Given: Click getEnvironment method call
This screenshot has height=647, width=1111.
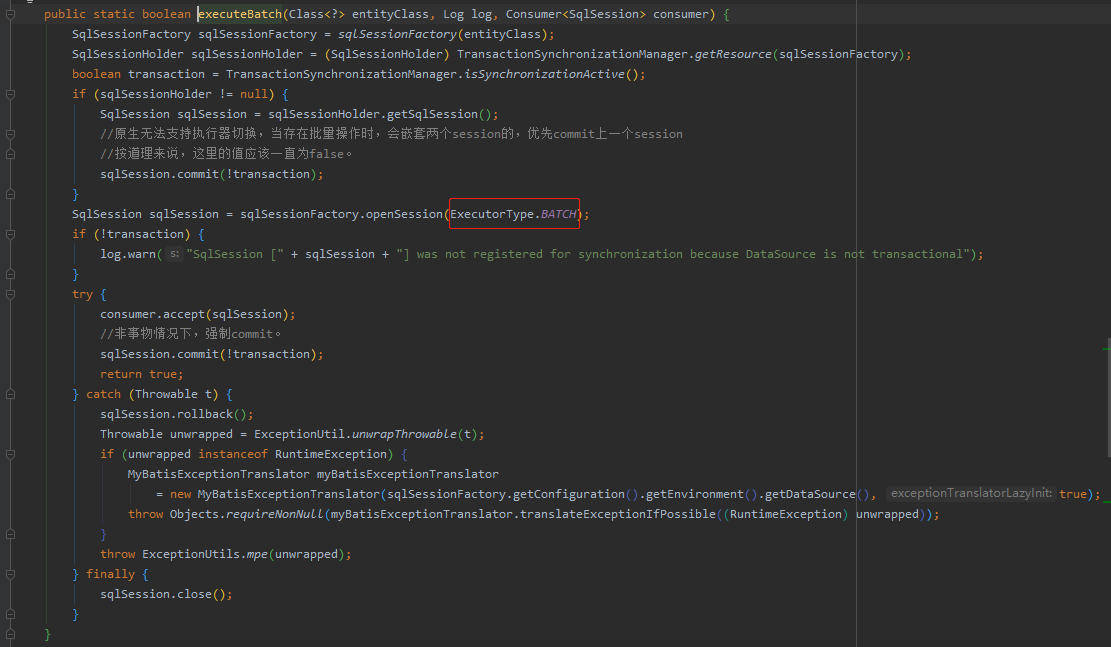Looking at the screenshot, I should [x=694, y=494].
